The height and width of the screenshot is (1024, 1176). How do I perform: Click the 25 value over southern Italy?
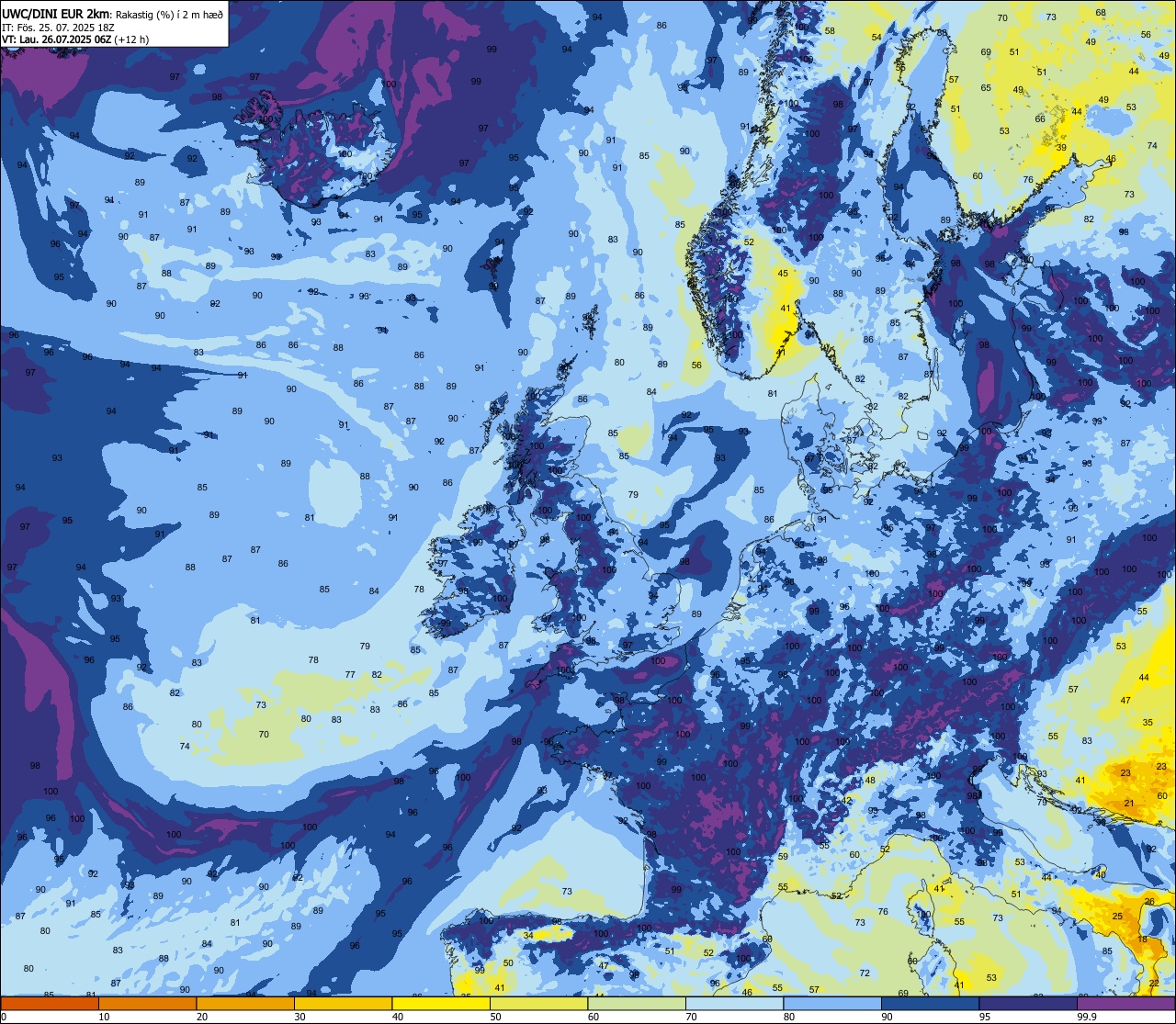click(1117, 917)
